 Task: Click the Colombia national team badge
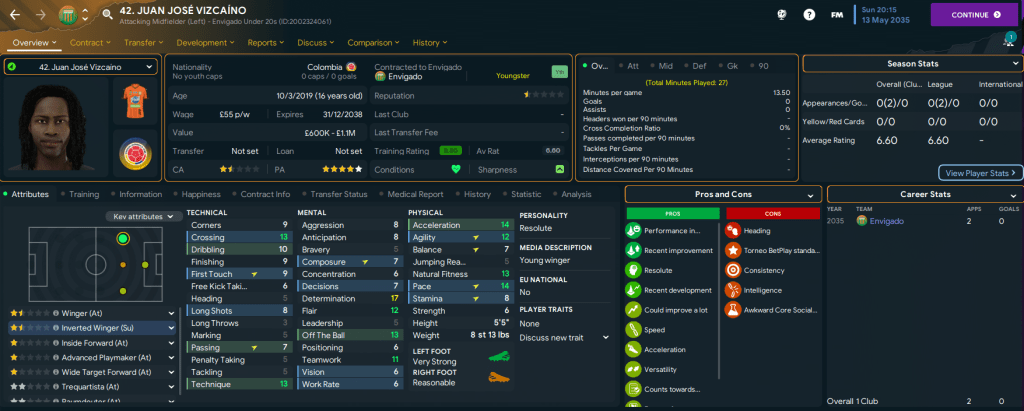133,156
